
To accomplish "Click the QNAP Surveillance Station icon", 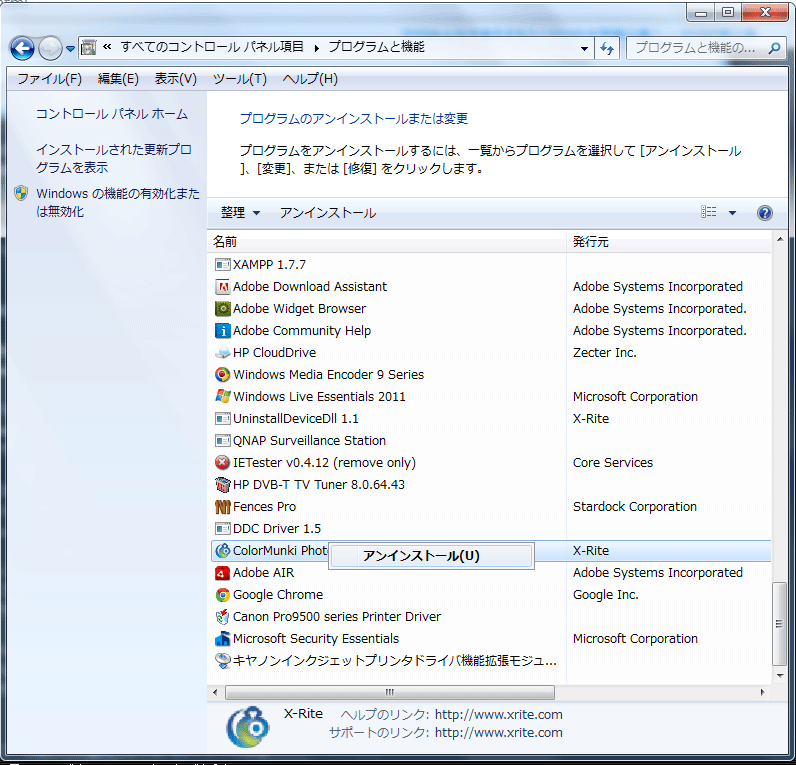I will click(x=222, y=441).
